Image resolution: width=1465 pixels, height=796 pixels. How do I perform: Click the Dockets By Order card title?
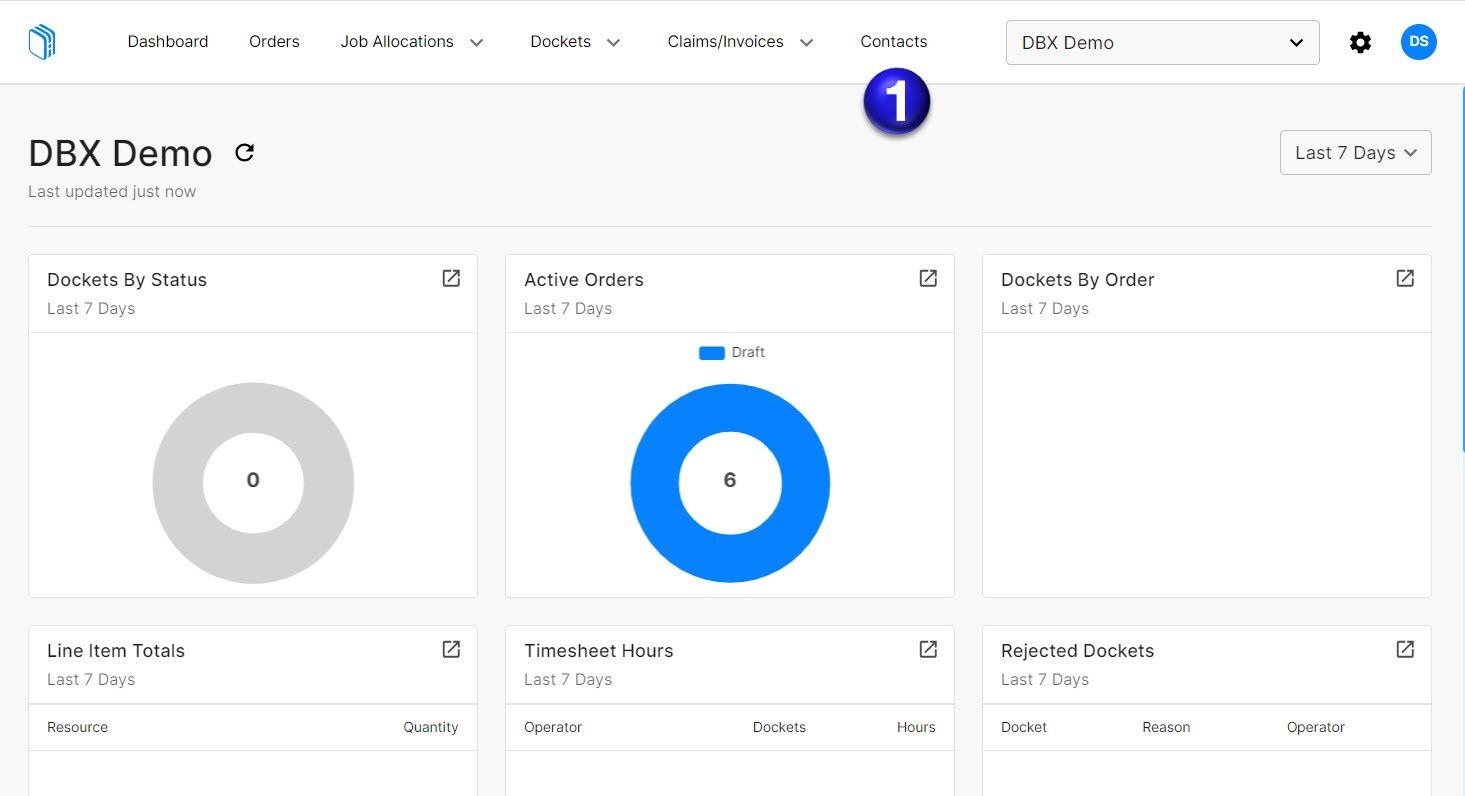[1078, 280]
